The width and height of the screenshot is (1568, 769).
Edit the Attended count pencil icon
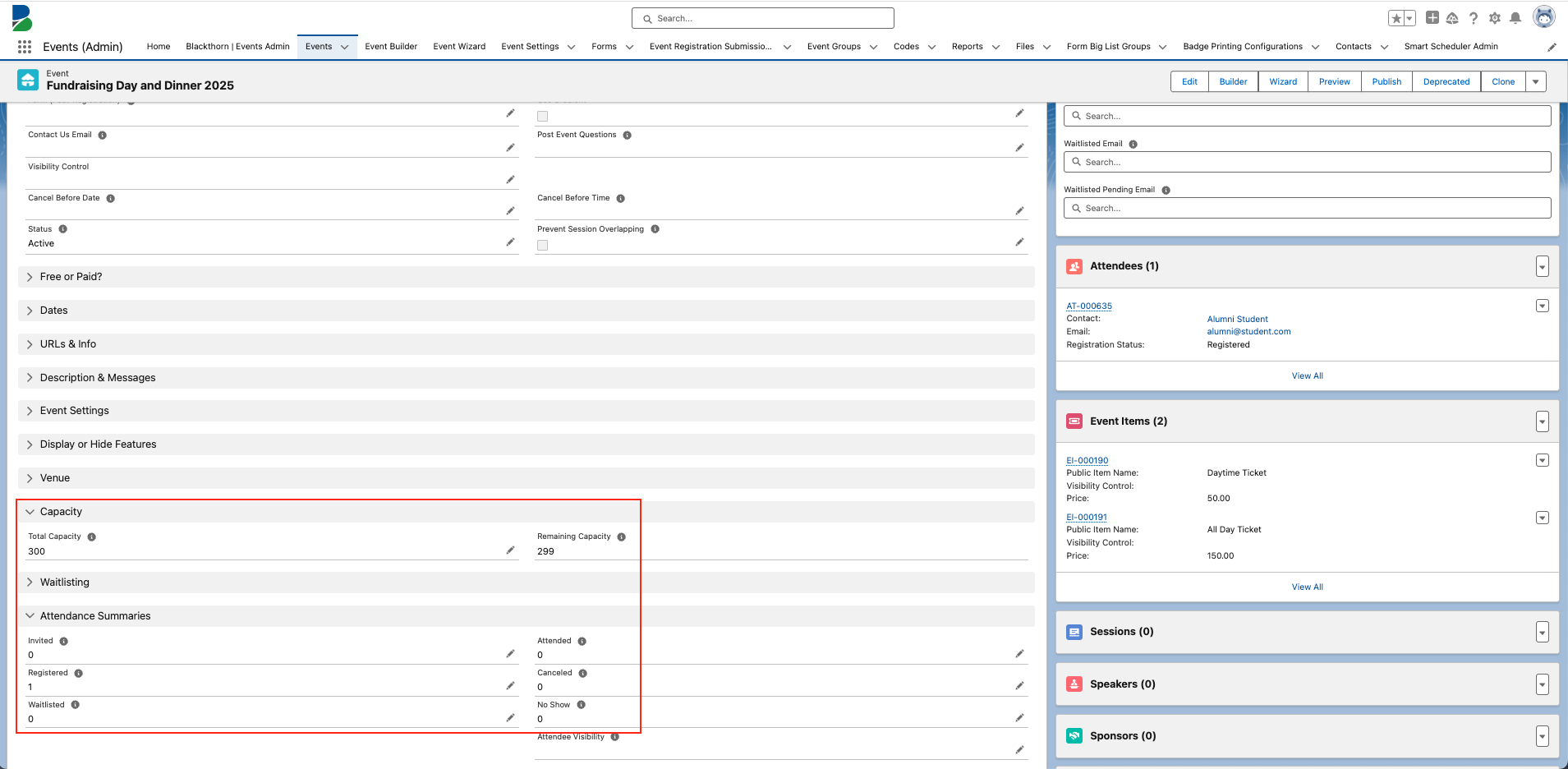coord(1019,654)
